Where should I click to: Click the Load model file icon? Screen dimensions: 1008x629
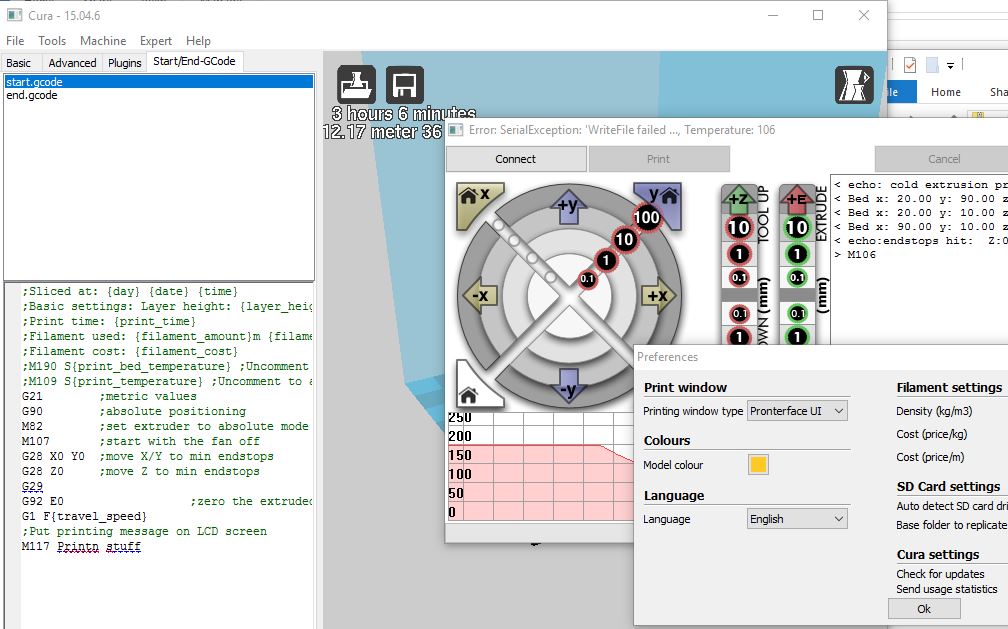(x=356, y=84)
